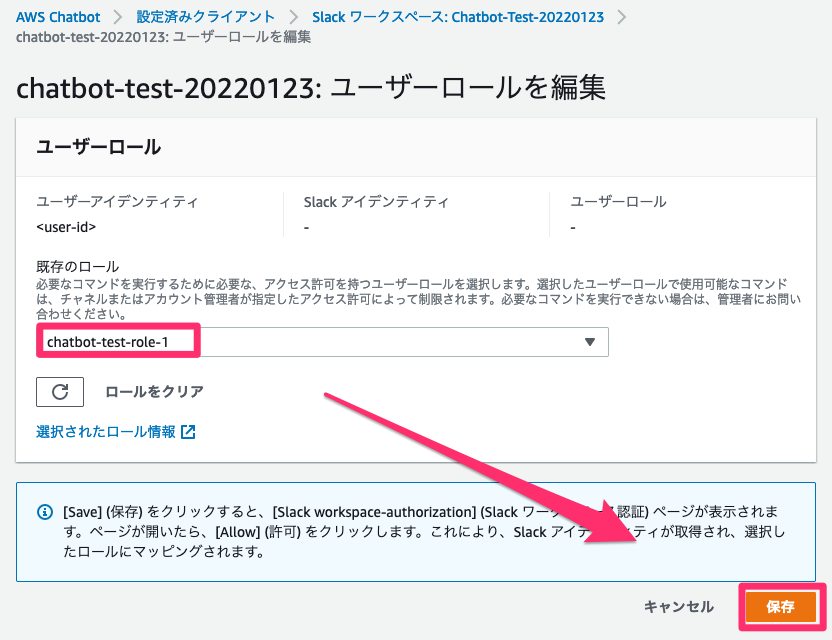
Task: Select the <user-id> value text
Action: pyautogui.click(x=66, y=227)
